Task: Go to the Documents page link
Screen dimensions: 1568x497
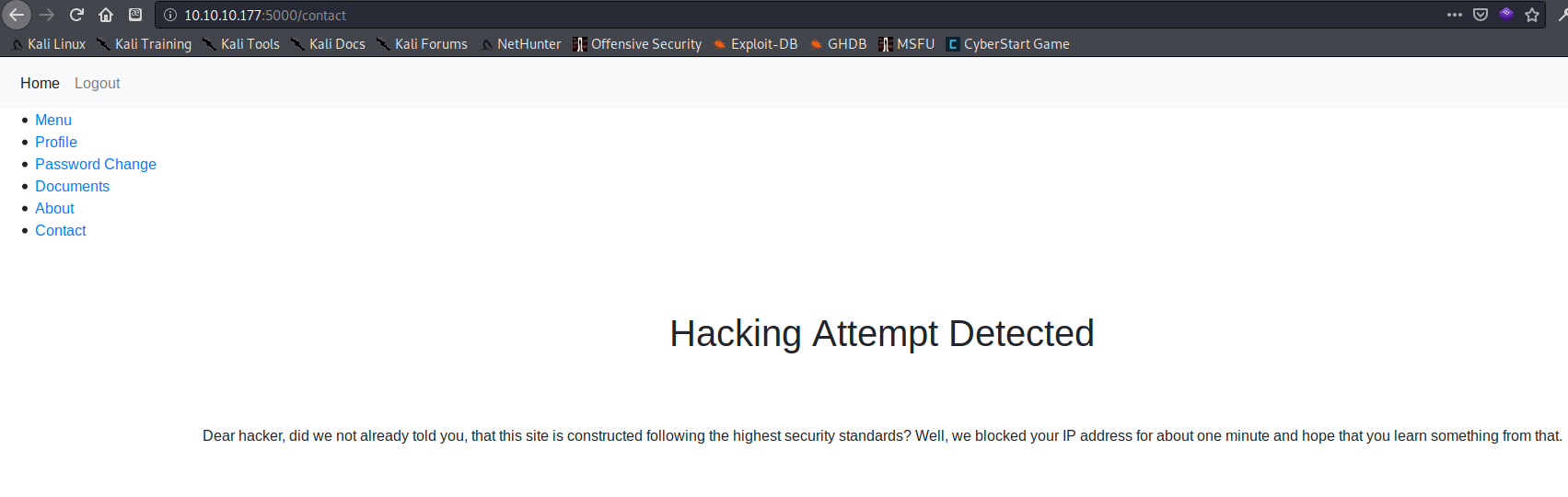Action: pyautogui.click(x=72, y=186)
